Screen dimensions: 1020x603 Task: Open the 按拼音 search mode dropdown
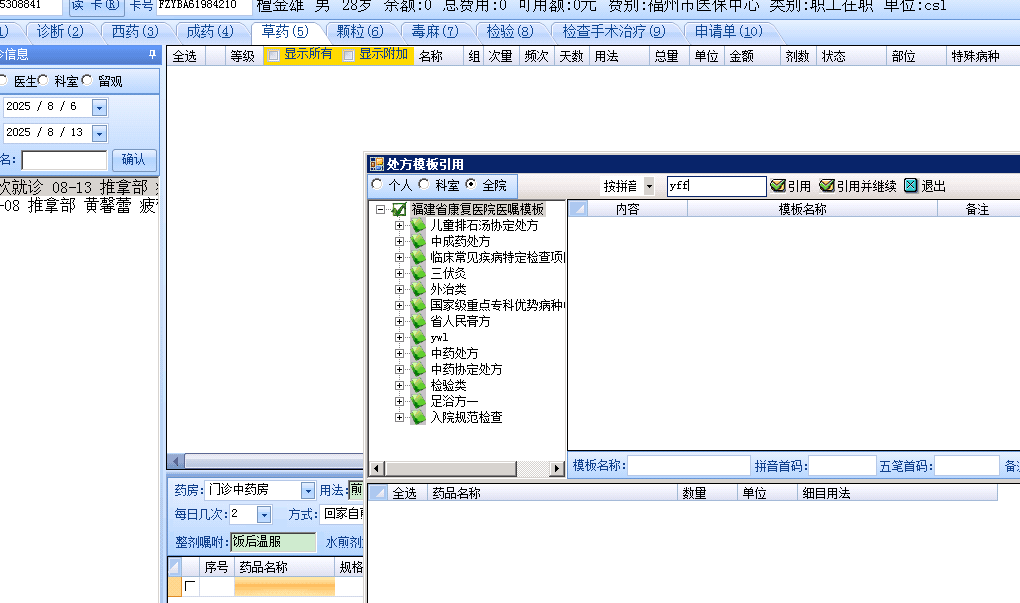[x=649, y=186]
